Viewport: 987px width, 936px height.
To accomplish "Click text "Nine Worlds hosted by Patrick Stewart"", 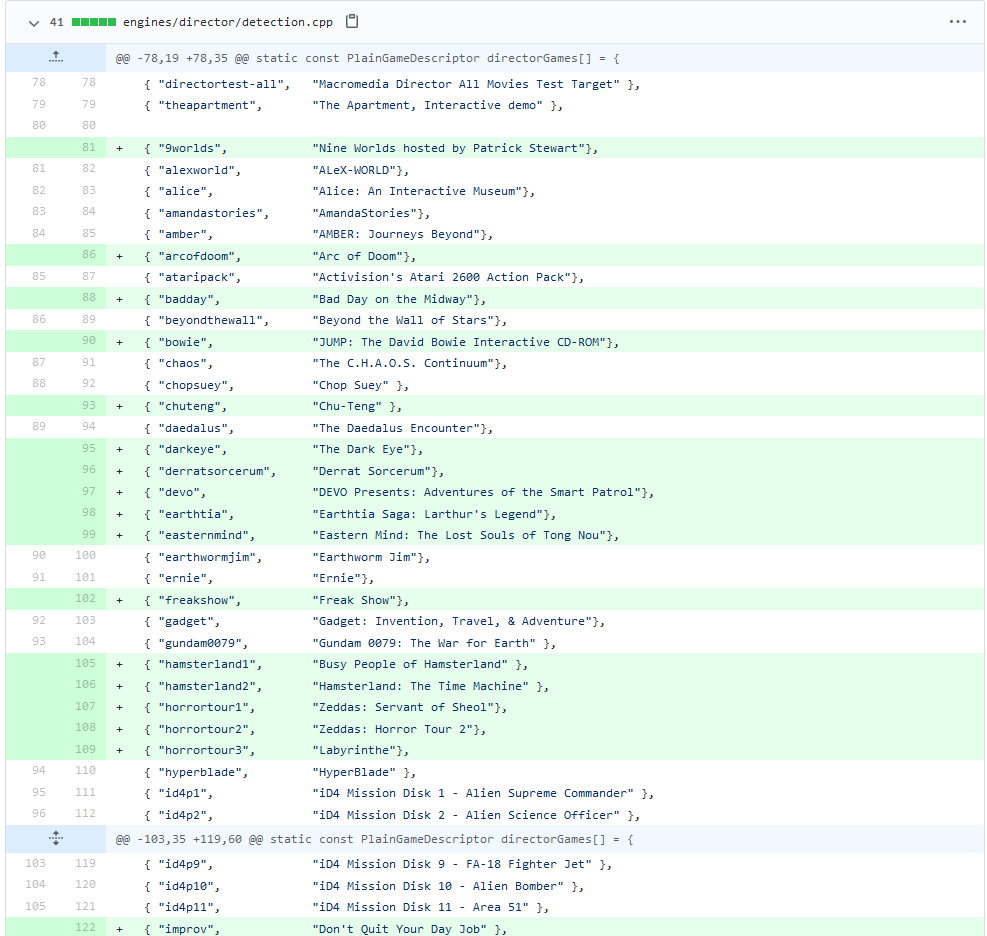I will [448, 149].
